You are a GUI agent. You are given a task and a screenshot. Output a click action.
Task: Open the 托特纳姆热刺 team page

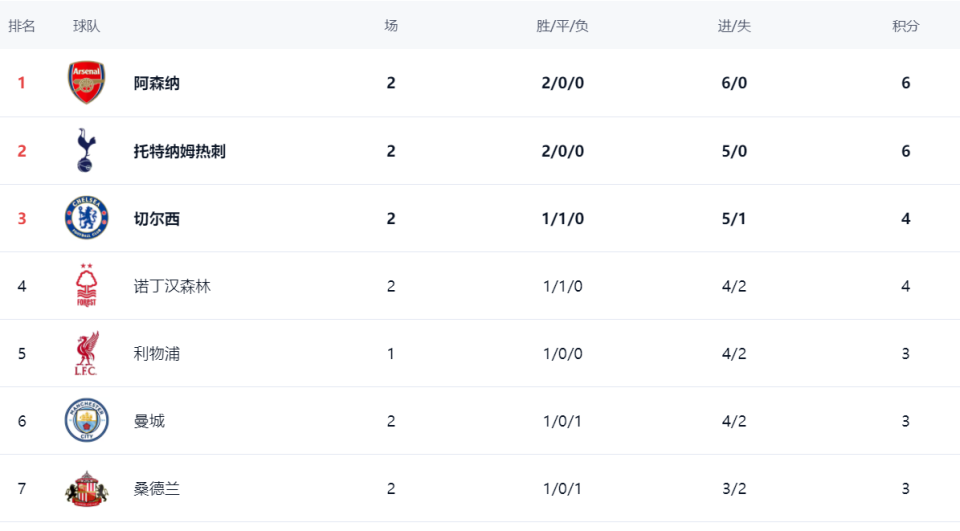[180, 151]
